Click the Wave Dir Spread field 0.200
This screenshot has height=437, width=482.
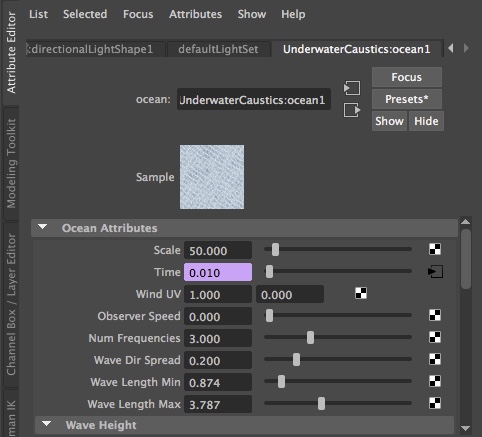click(218, 360)
